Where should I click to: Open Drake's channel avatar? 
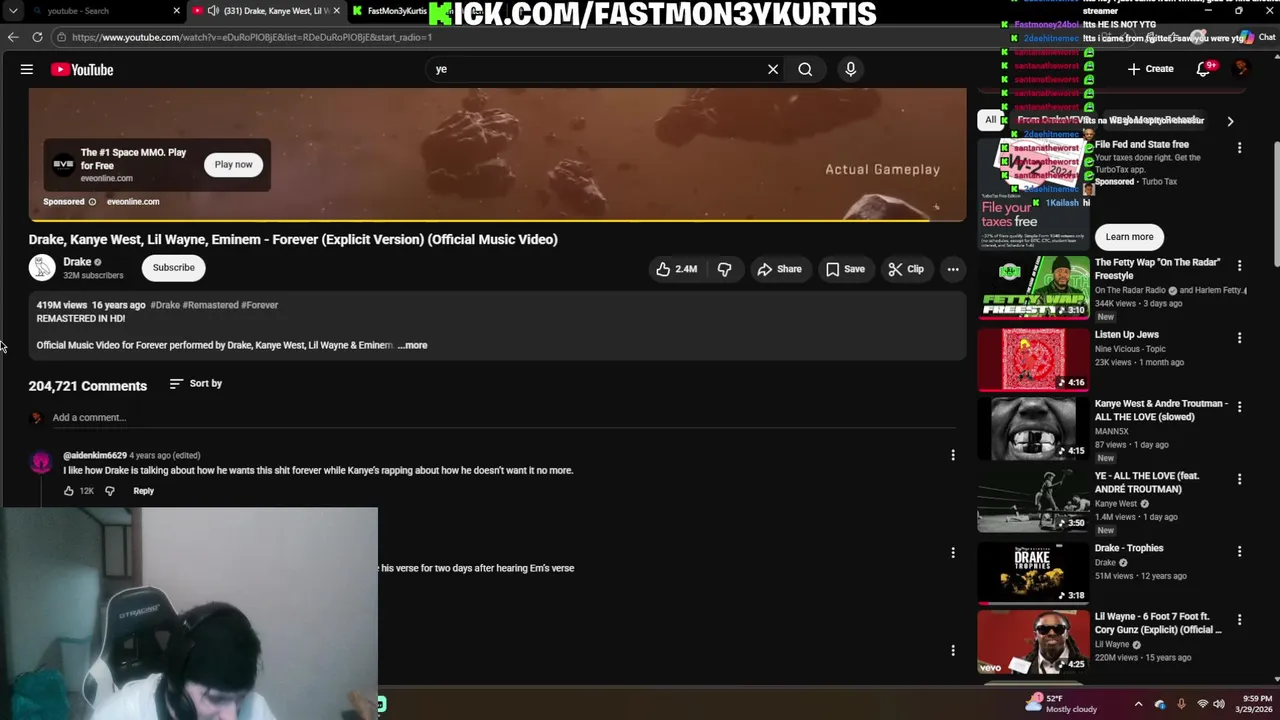pos(42,267)
